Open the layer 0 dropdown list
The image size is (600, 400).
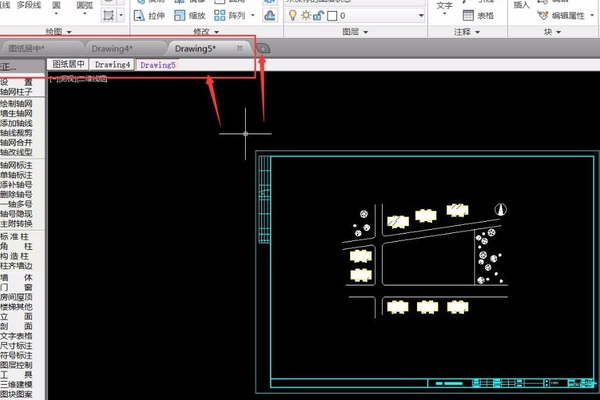pyautogui.click(x=421, y=16)
